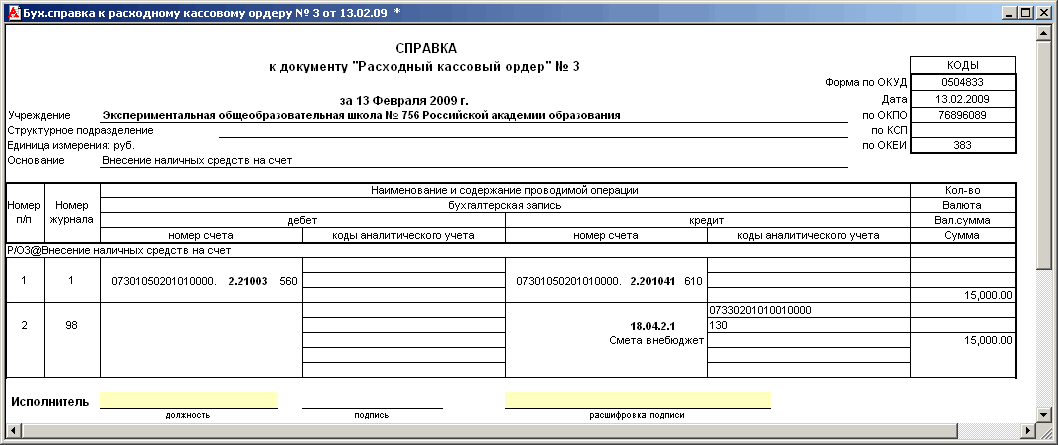Click the vertical scrollbar thumb
1058x445 pixels.
point(1045,155)
